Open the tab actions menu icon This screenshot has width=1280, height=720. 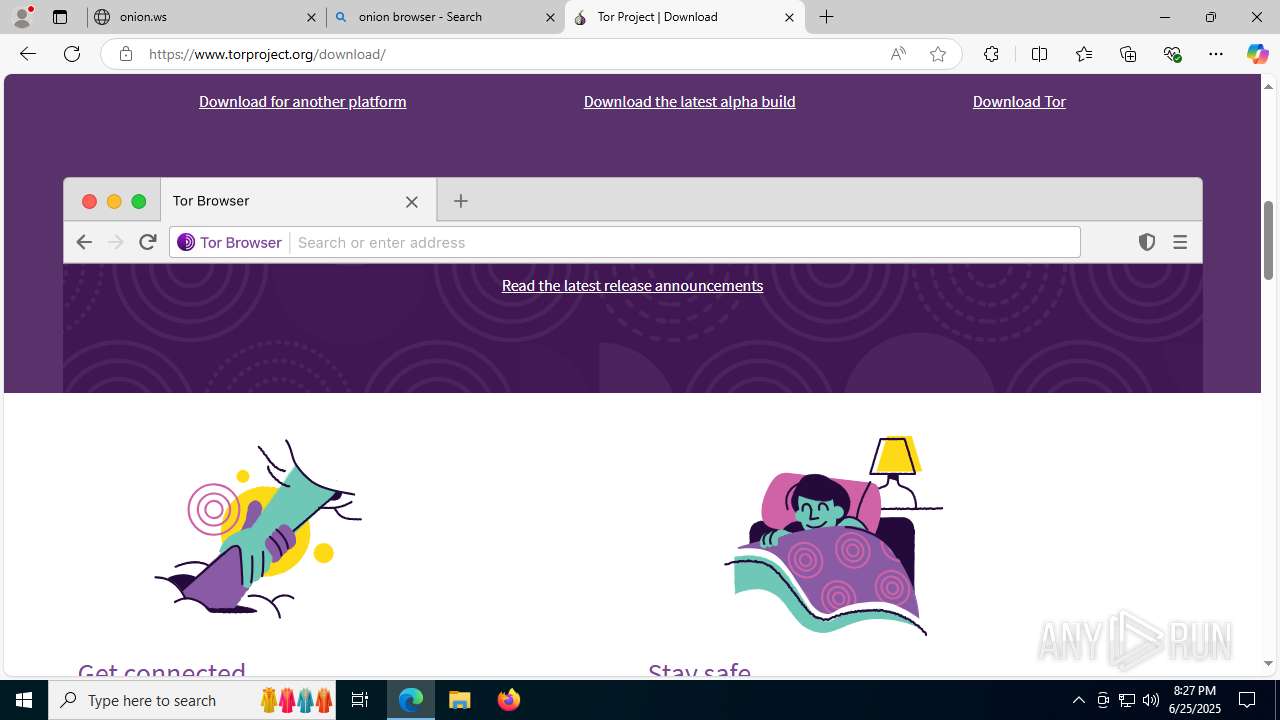(x=60, y=17)
